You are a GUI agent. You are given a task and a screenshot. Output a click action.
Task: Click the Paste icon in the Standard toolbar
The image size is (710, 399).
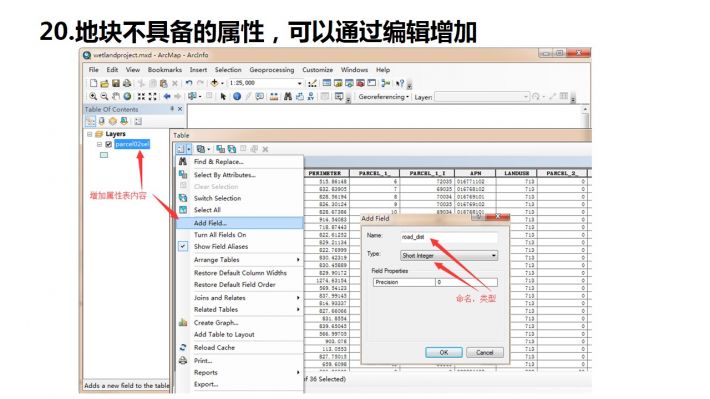click(x=163, y=83)
